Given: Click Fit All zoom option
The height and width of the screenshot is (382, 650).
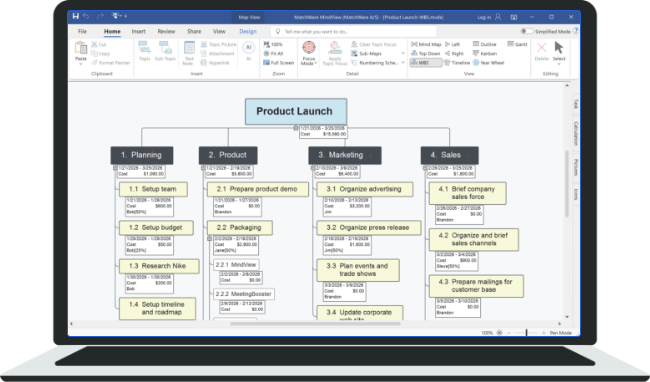Looking at the screenshot, I should pos(274,53).
